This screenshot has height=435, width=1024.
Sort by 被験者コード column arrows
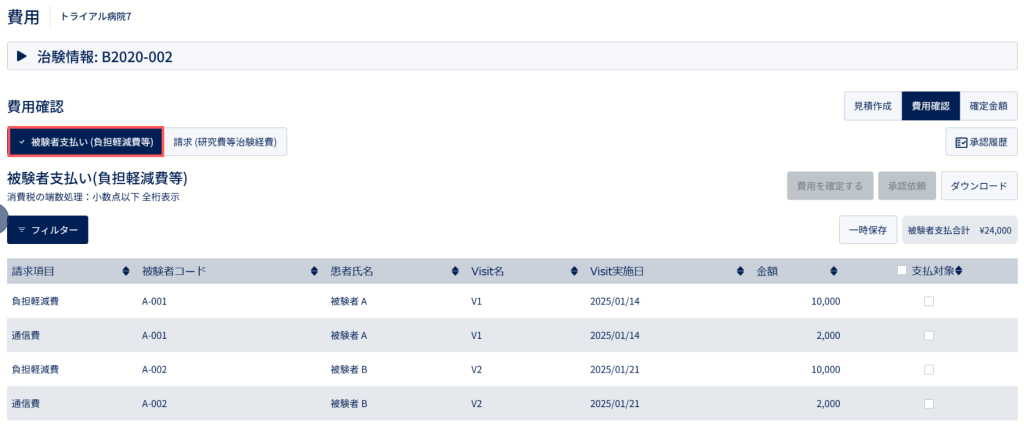pyautogui.click(x=314, y=271)
